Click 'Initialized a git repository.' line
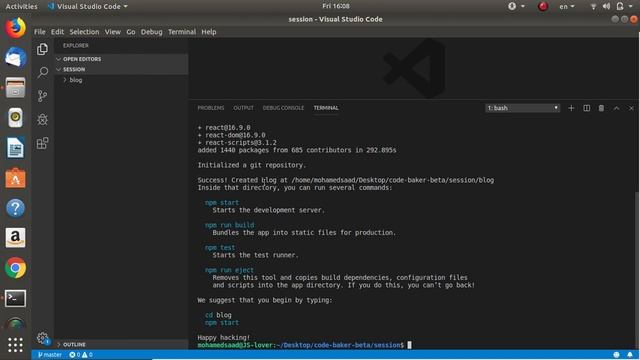This screenshot has height=360, width=640. pyautogui.click(x=252, y=165)
